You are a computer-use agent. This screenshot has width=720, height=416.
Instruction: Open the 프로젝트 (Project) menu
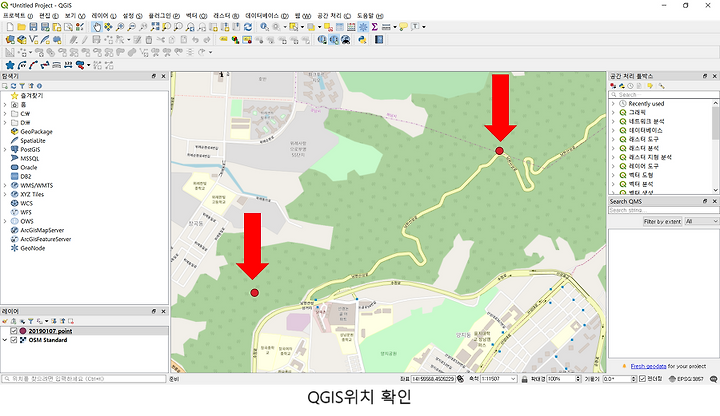point(18,16)
